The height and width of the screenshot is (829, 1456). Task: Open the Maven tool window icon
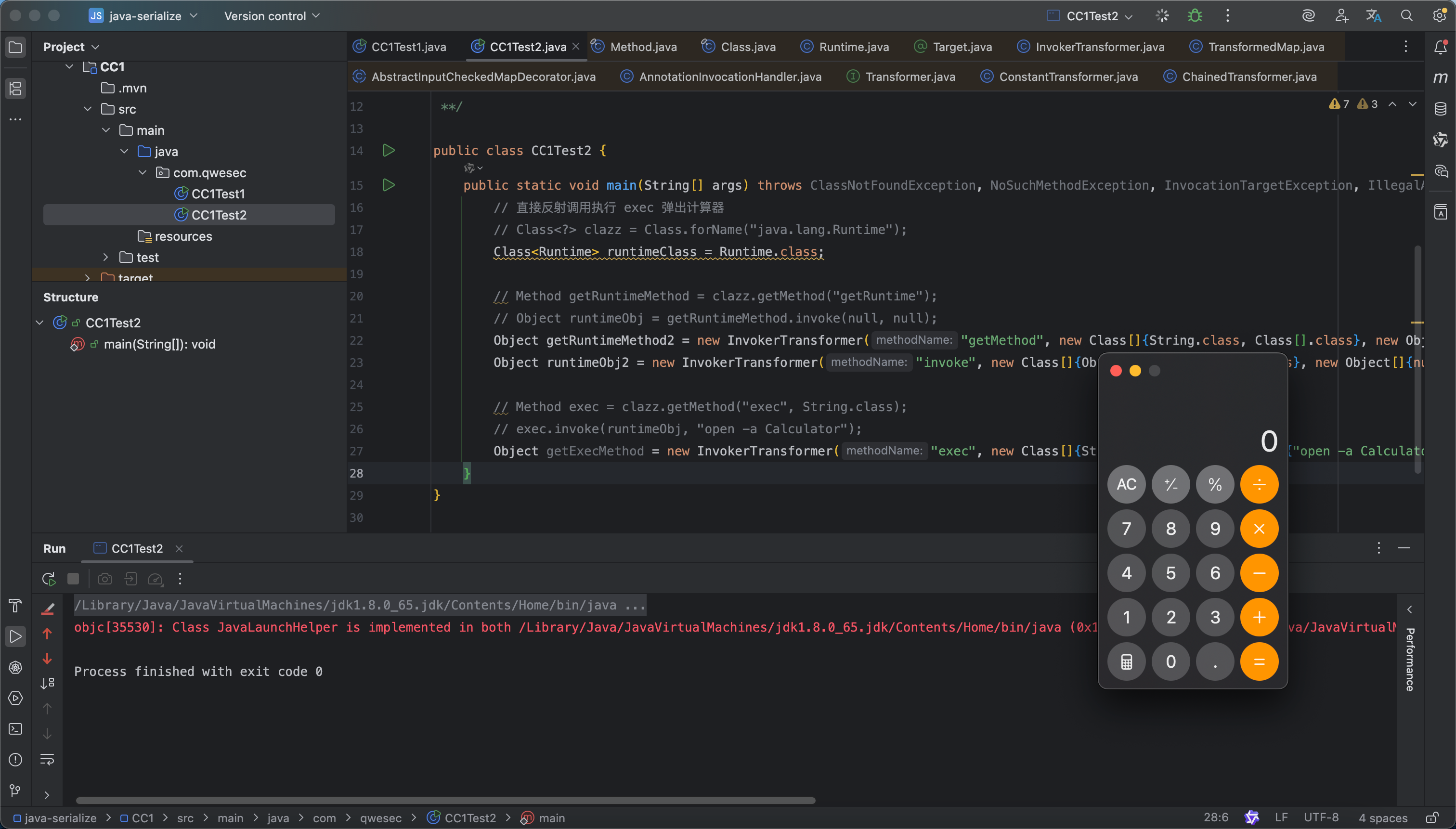(1440, 78)
